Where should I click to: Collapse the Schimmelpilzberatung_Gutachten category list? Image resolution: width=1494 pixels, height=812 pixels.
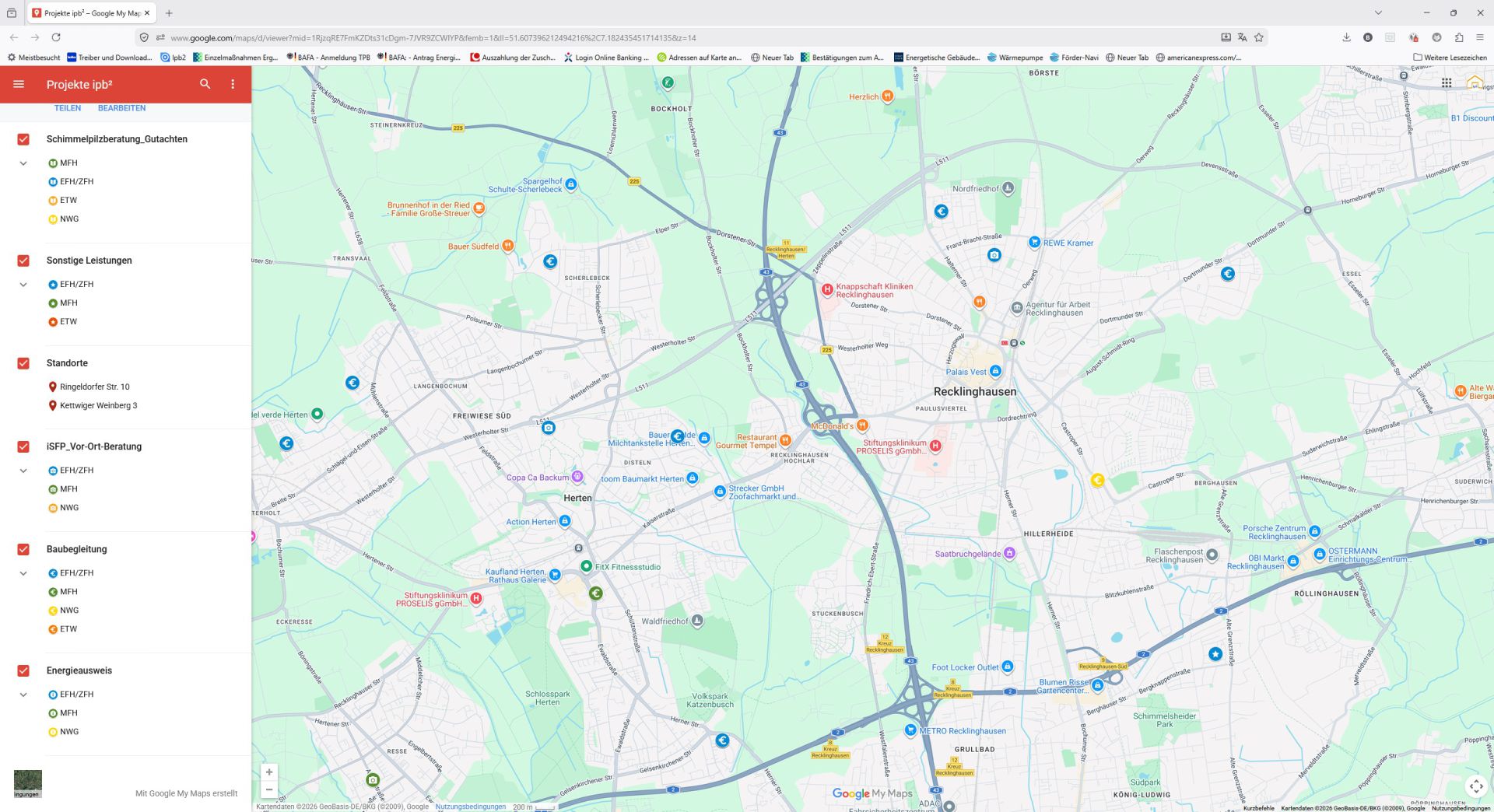click(x=23, y=163)
